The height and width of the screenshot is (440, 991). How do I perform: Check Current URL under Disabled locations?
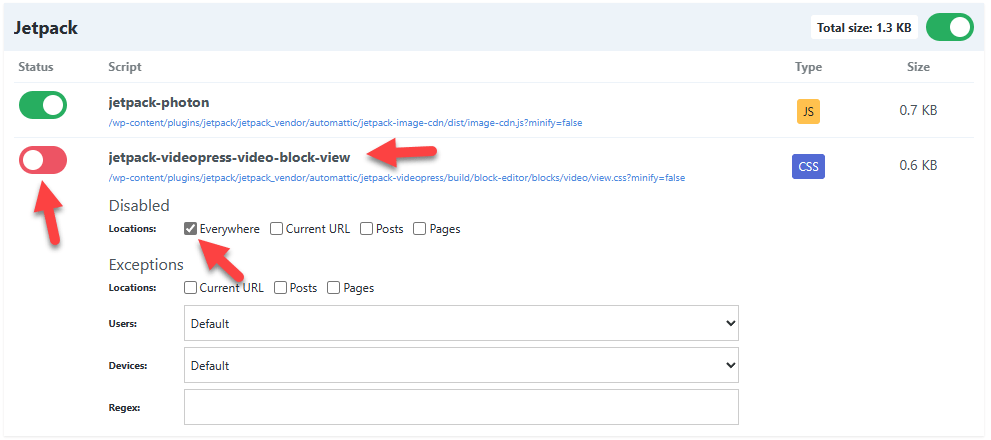(276, 229)
